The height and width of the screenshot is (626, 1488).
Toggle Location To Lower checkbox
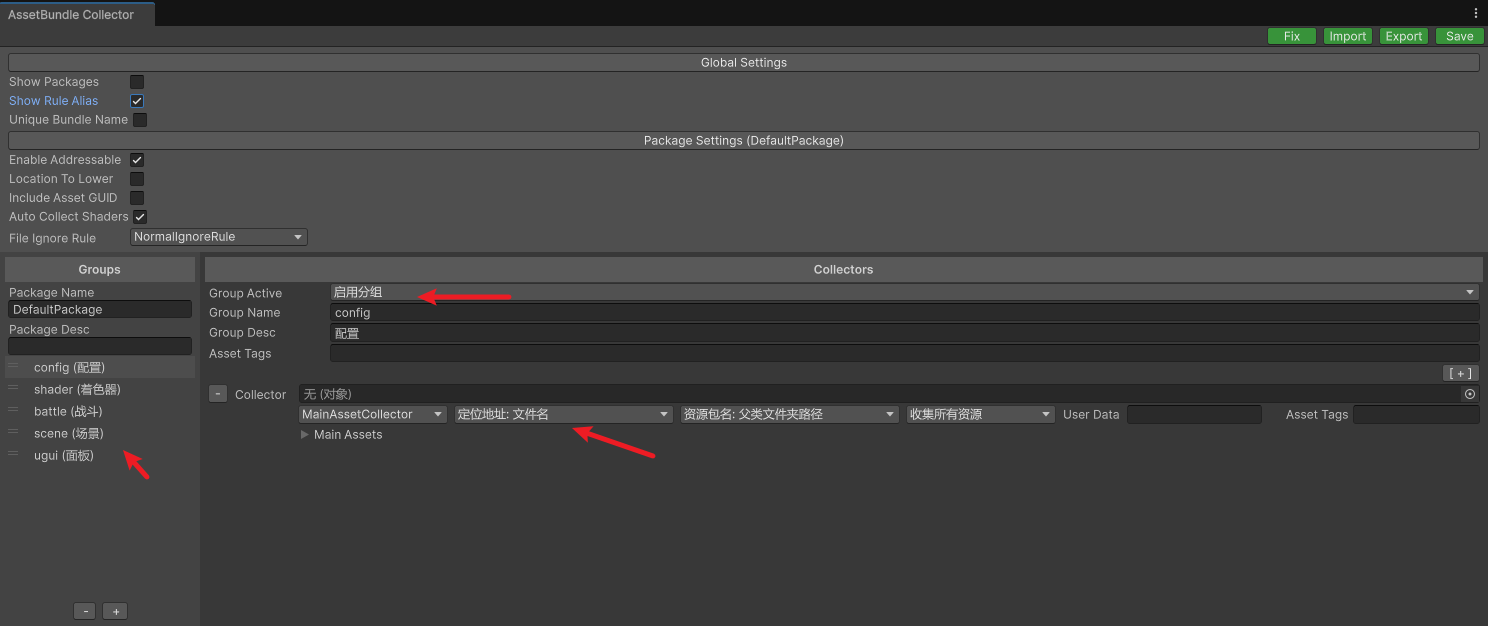pyautogui.click(x=137, y=179)
